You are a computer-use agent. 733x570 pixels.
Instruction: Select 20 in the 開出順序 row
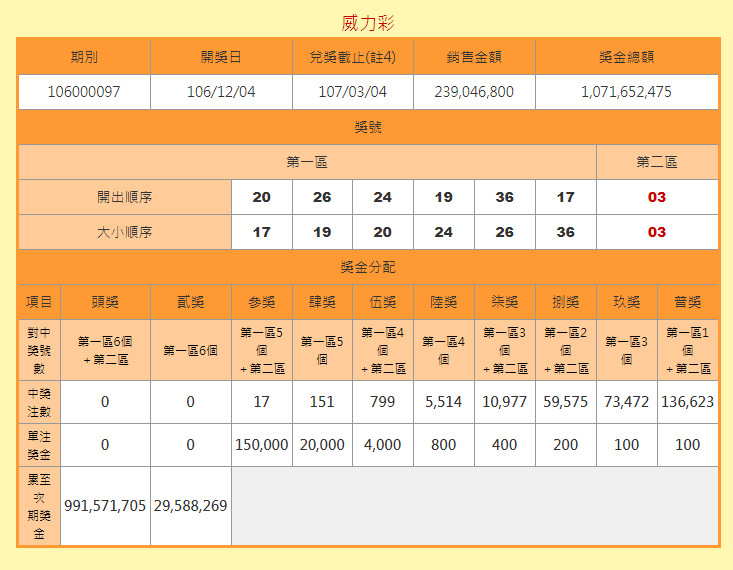coord(261,197)
